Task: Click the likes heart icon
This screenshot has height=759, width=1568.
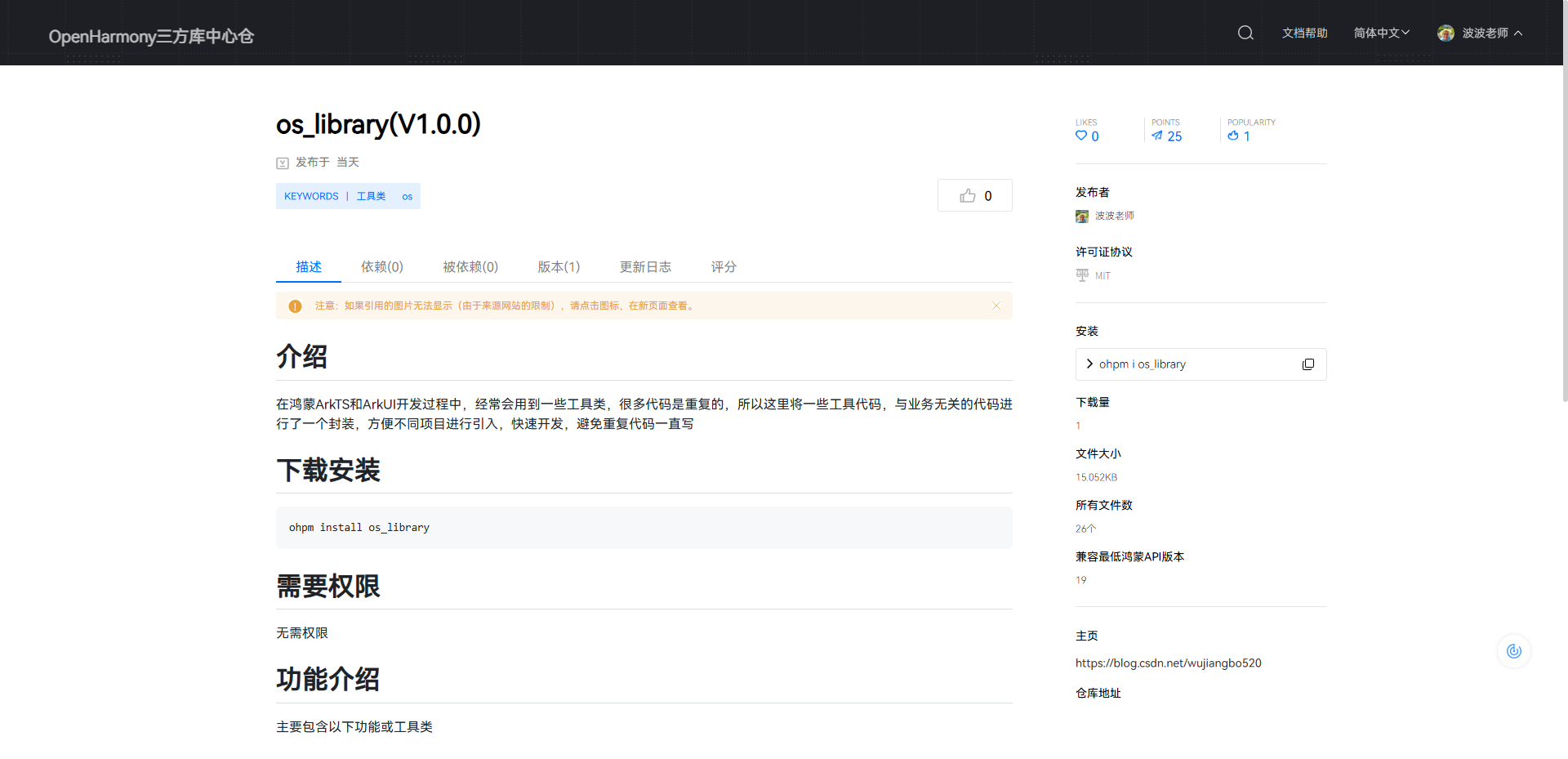Action: 1080,136
